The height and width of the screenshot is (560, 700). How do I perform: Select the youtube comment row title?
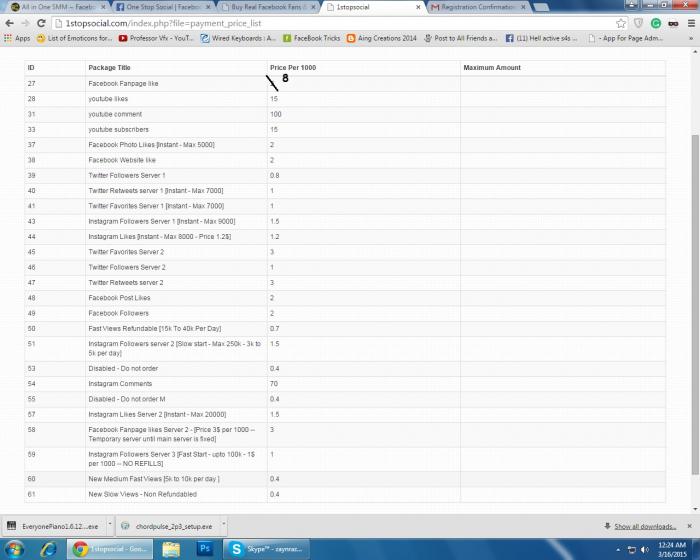115,114
